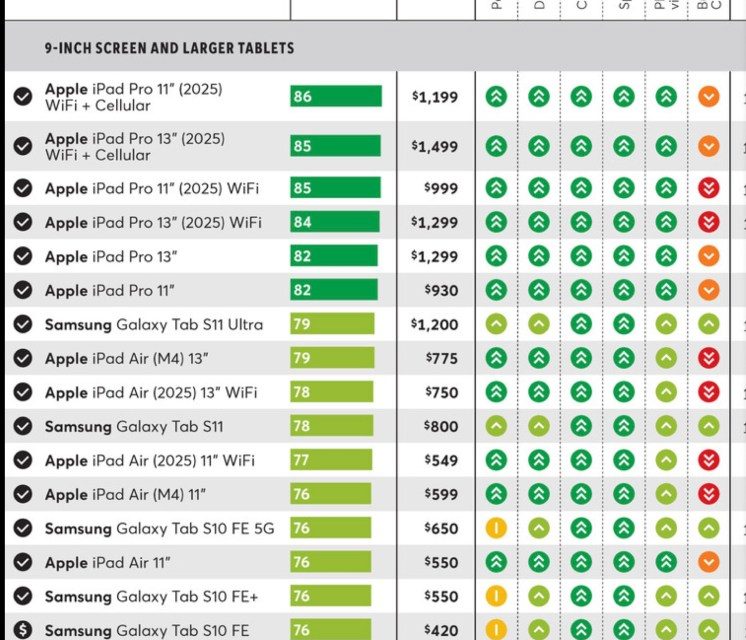Click the checkmark beside Apple iPad Pro 13" (2025) WiFi
This screenshot has width=746, height=640.
tap(23, 222)
